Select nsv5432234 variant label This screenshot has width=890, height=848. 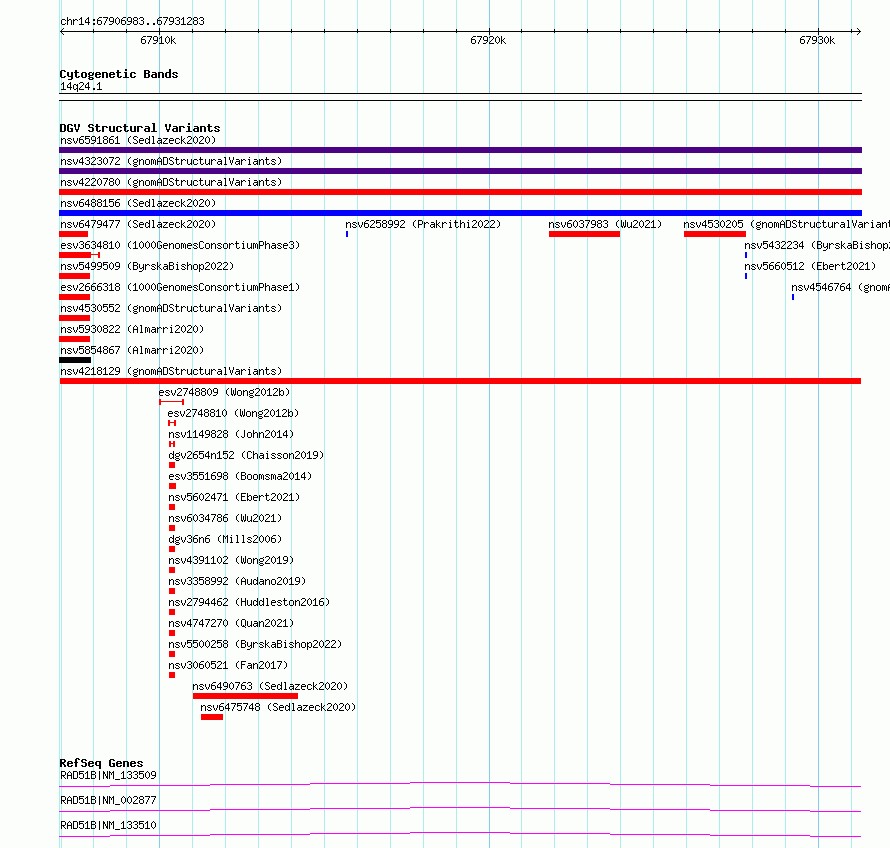[x=817, y=245]
